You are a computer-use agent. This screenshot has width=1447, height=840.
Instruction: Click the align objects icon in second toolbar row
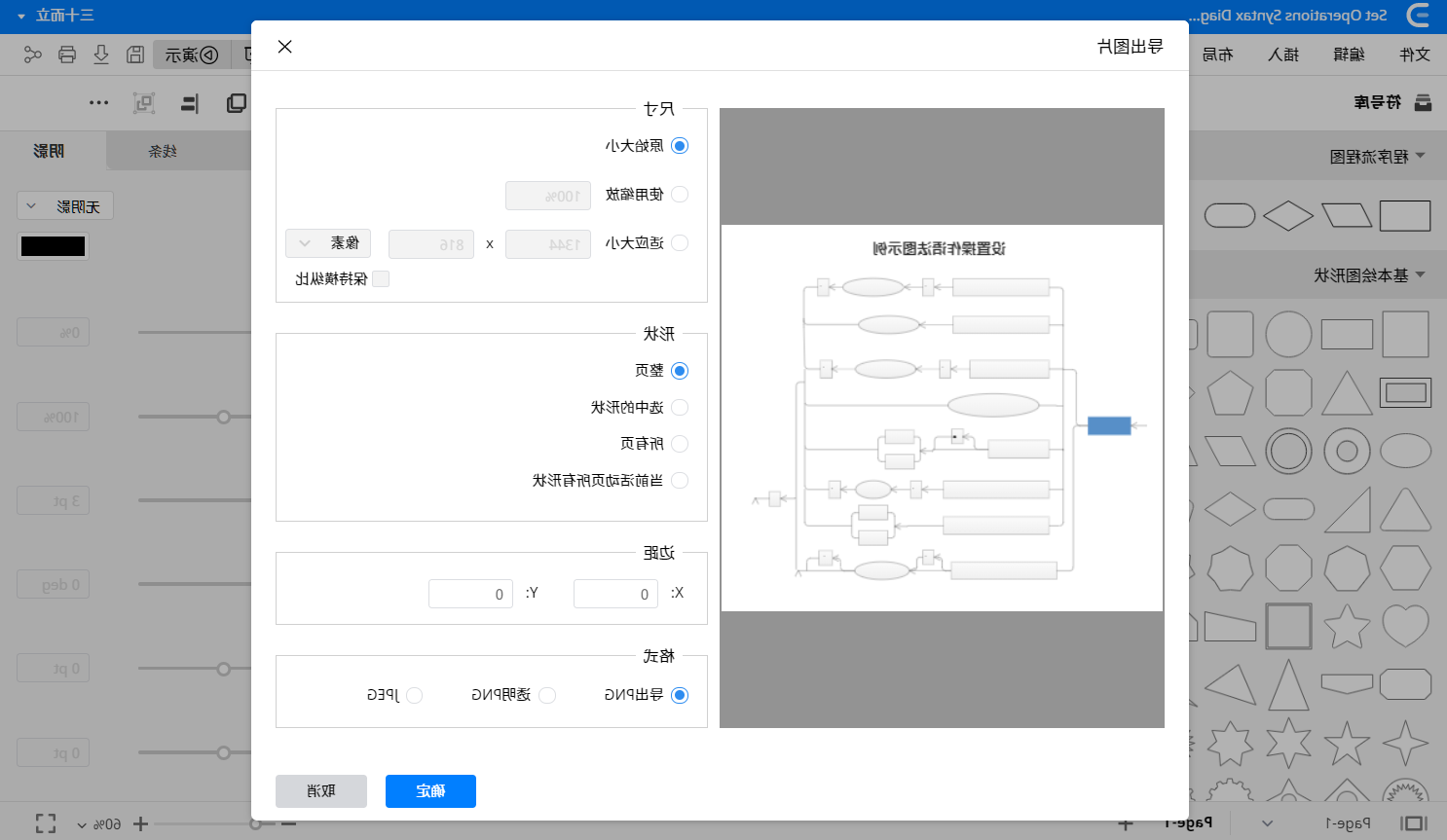tap(190, 103)
